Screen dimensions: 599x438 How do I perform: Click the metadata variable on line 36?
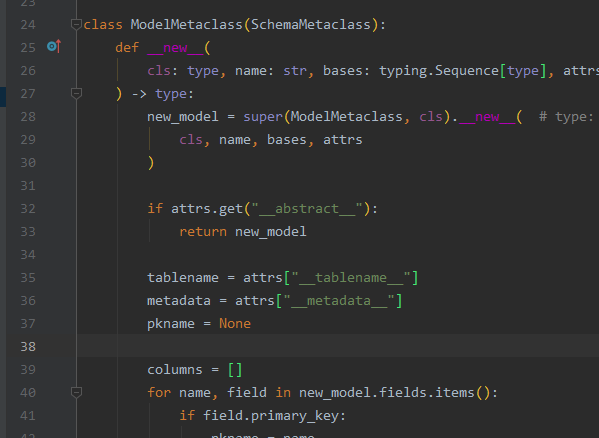[179, 301]
